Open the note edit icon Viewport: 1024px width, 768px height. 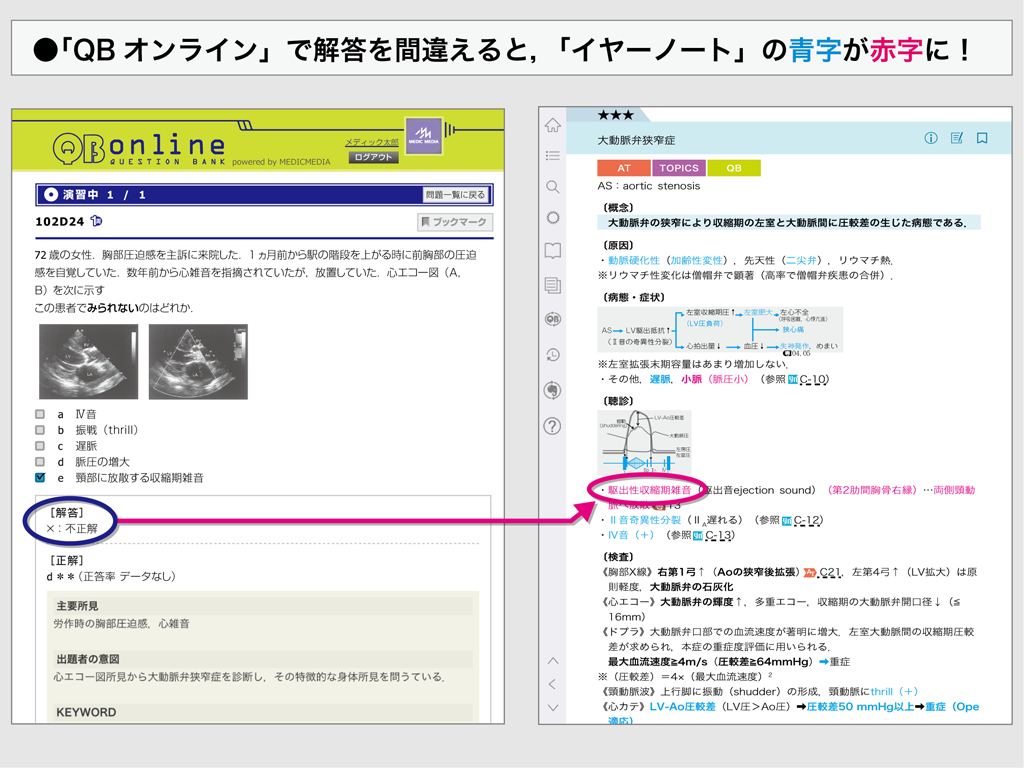(x=957, y=138)
